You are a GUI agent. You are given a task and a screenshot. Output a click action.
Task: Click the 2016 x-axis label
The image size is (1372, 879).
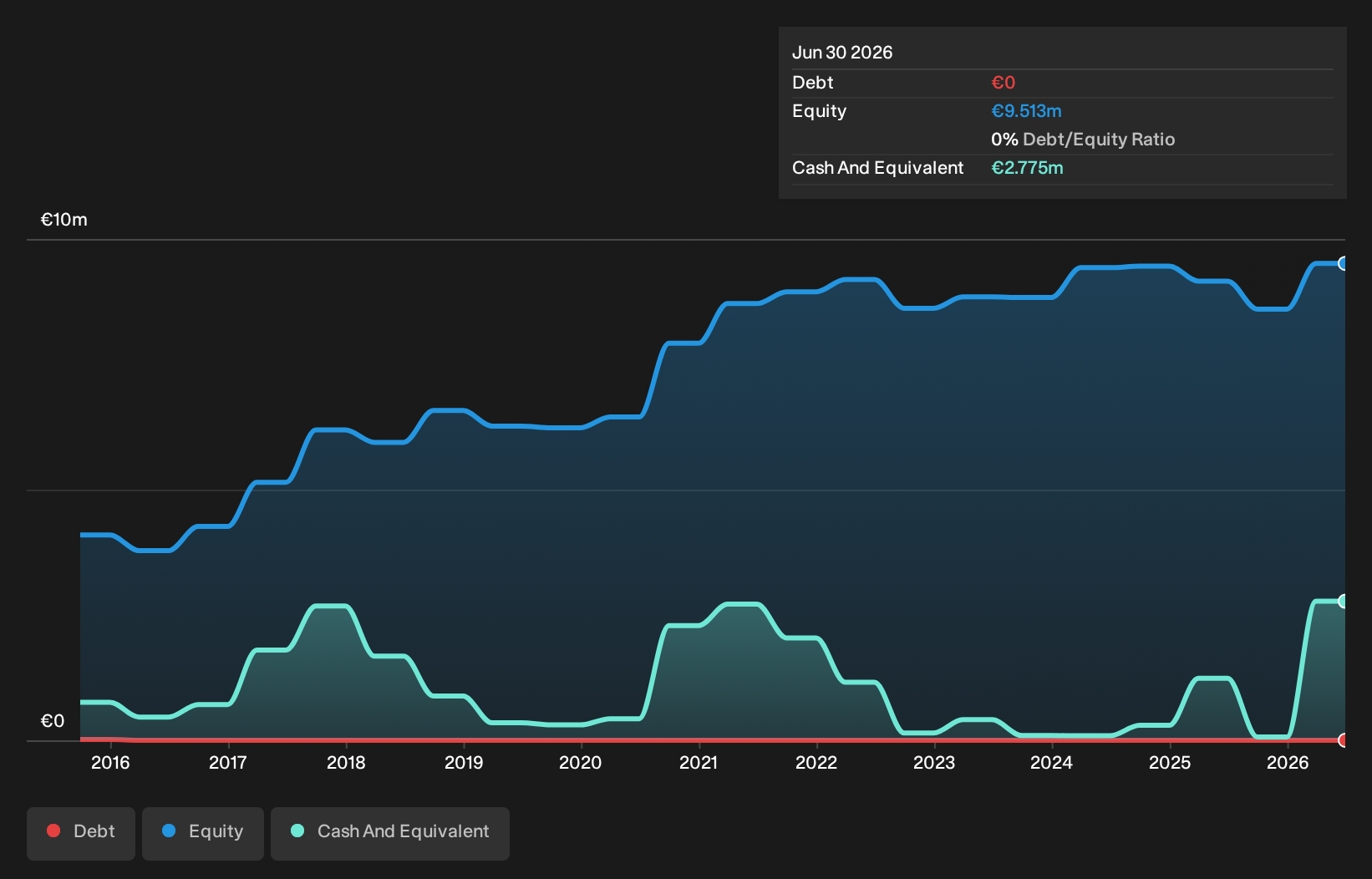110,763
